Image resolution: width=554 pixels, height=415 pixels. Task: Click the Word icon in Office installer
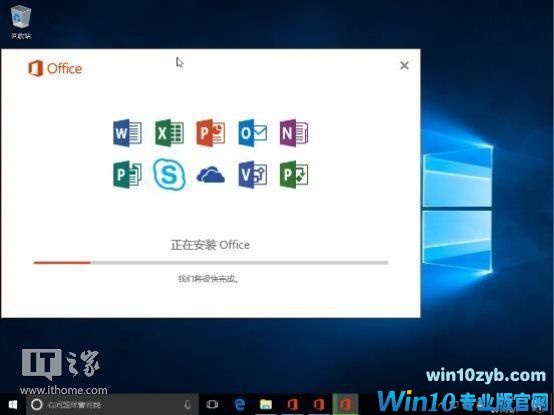click(x=127, y=133)
